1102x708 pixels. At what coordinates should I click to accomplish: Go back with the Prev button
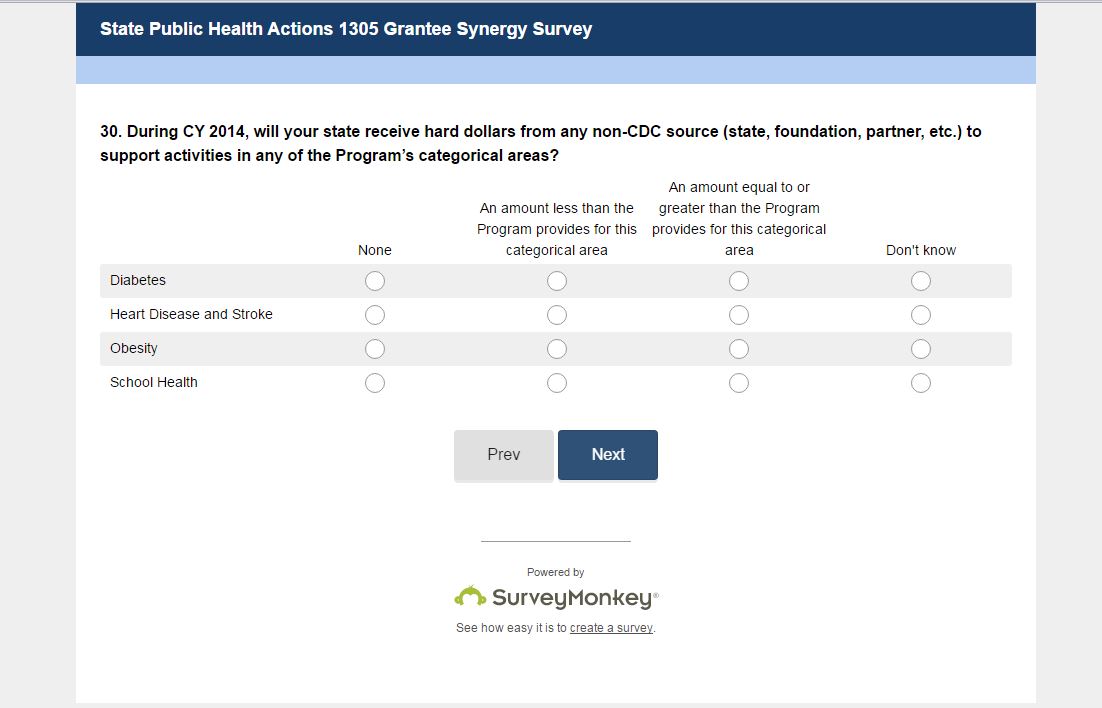click(x=504, y=455)
